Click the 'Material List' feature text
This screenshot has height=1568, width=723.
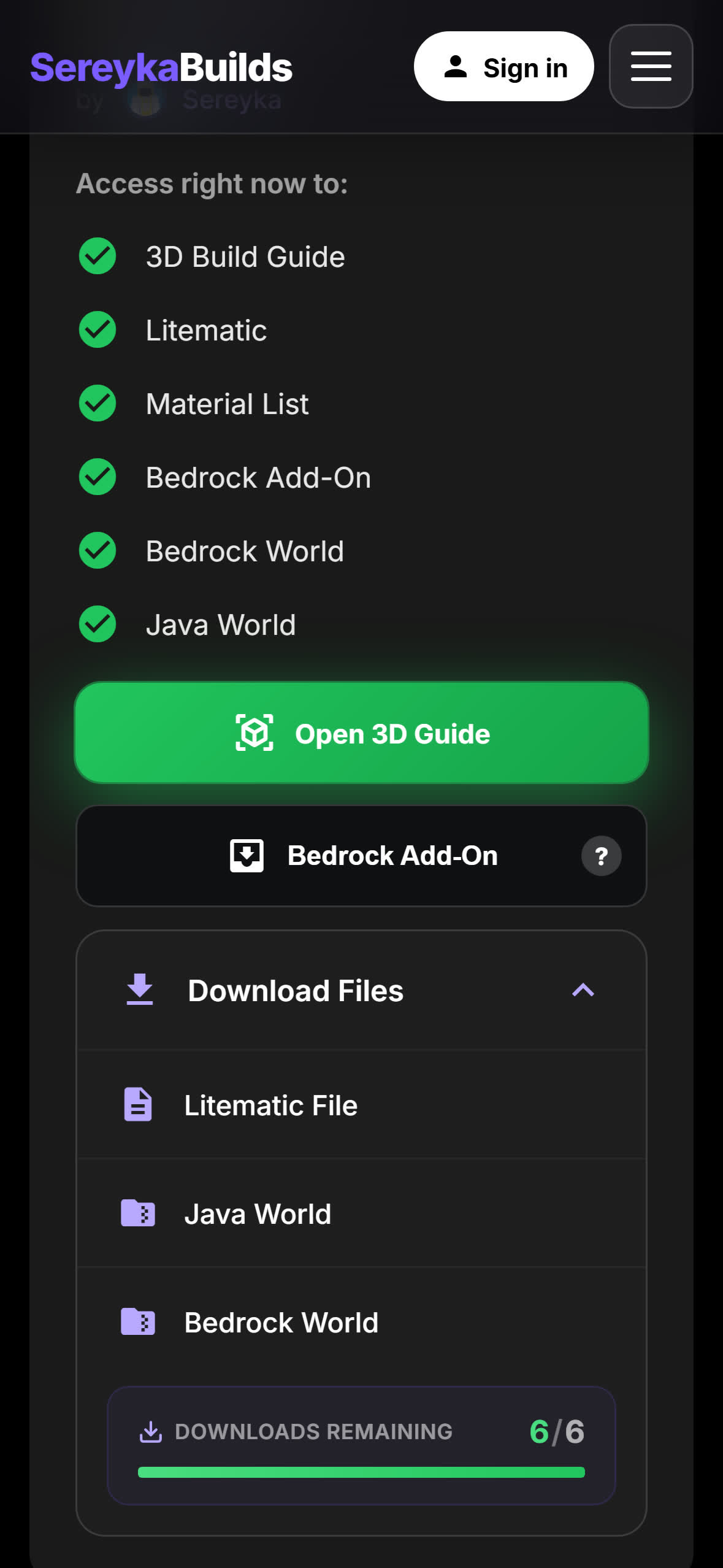pyautogui.click(x=227, y=404)
